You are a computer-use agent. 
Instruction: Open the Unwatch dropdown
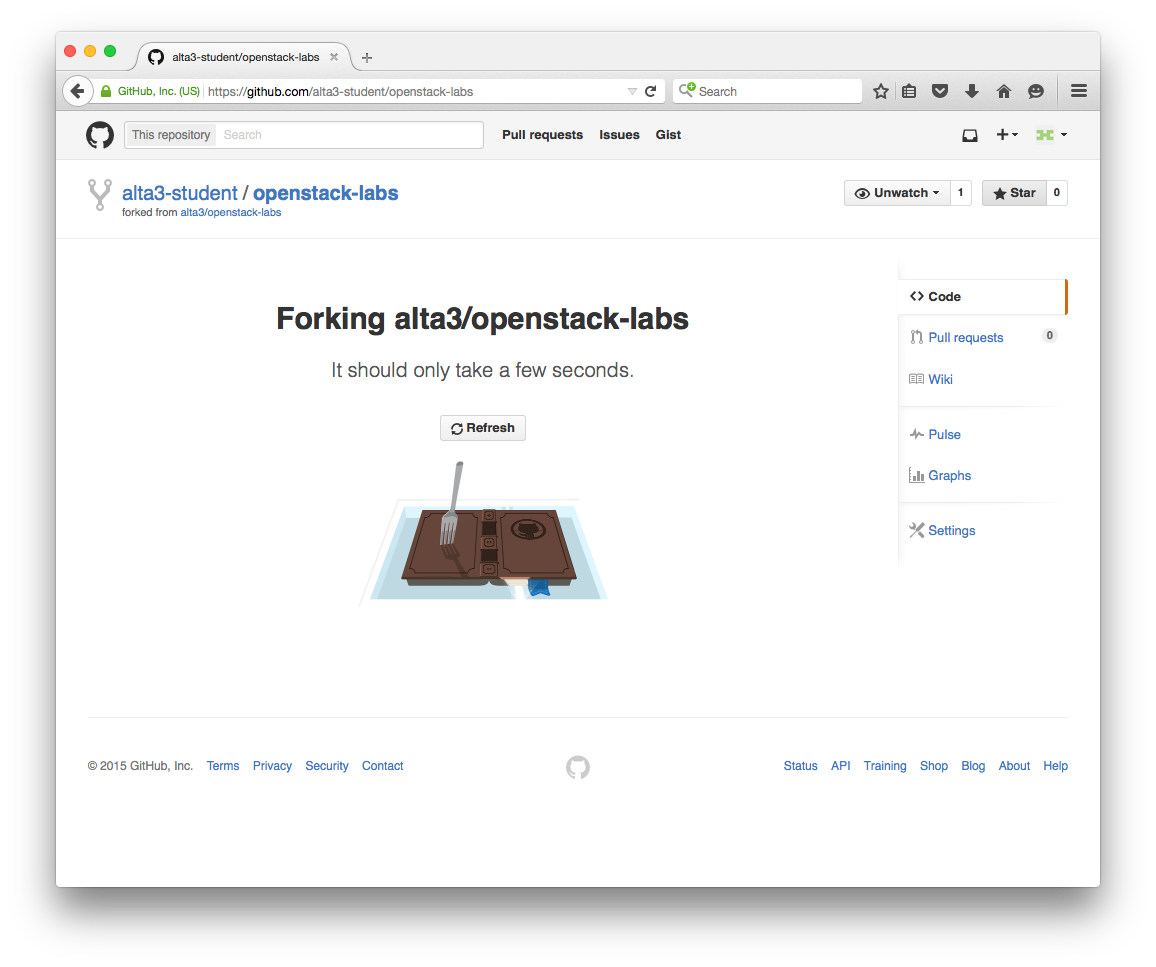[x=896, y=193]
